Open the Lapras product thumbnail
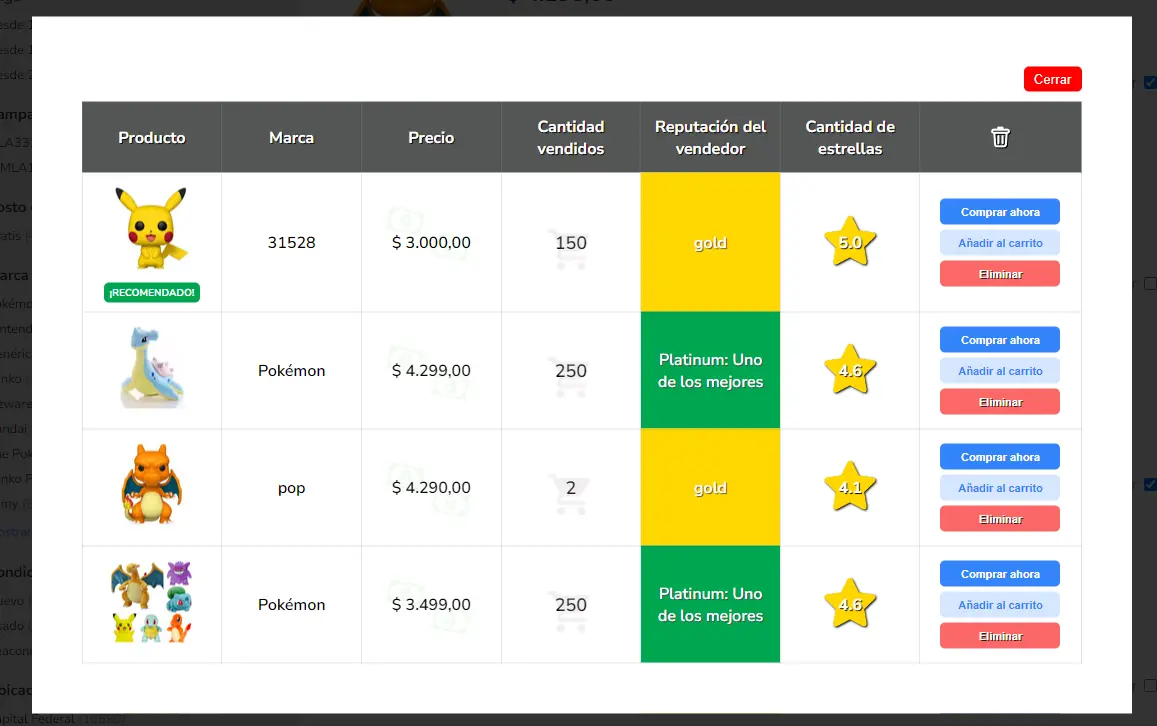Screen dimensions: 1157x726 click(151, 367)
